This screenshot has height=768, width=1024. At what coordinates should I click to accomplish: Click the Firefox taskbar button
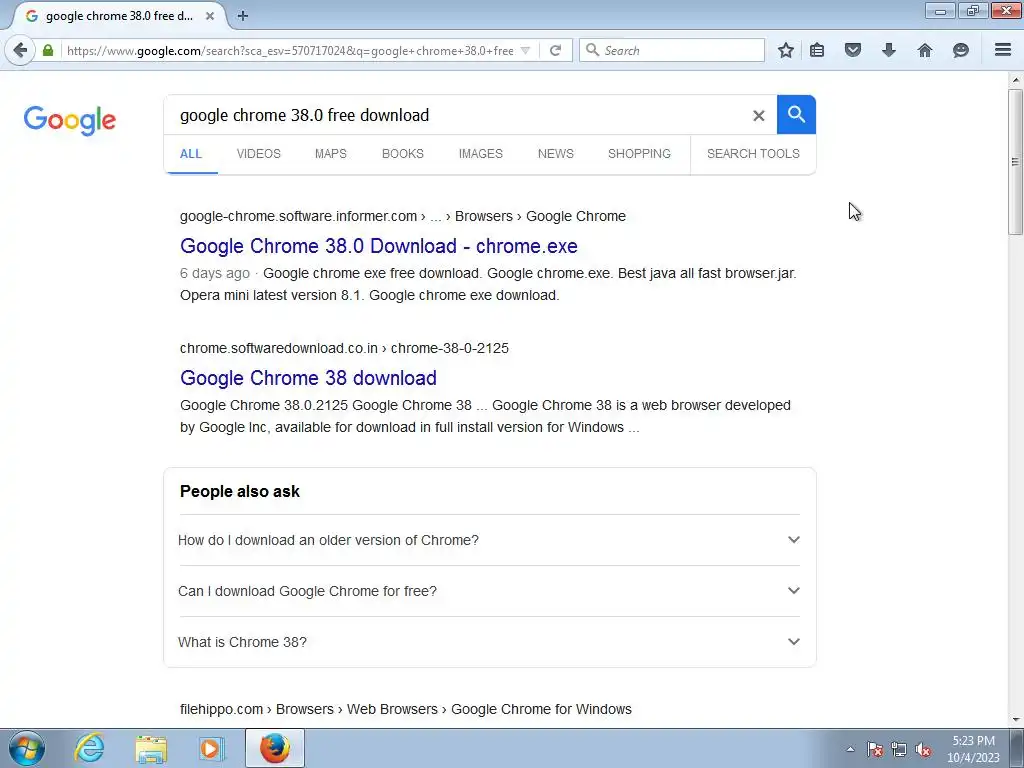click(x=275, y=748)
